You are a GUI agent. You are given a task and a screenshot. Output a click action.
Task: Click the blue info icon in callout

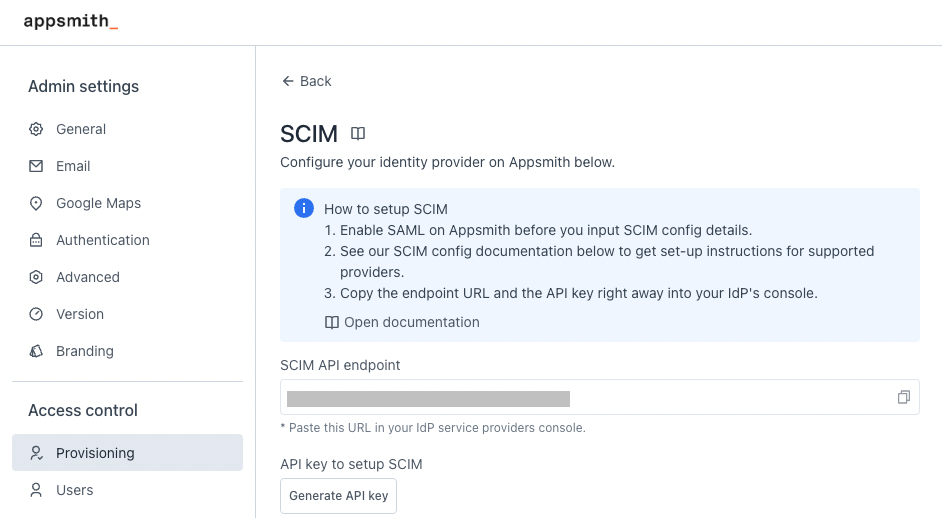tap(303, 208)
